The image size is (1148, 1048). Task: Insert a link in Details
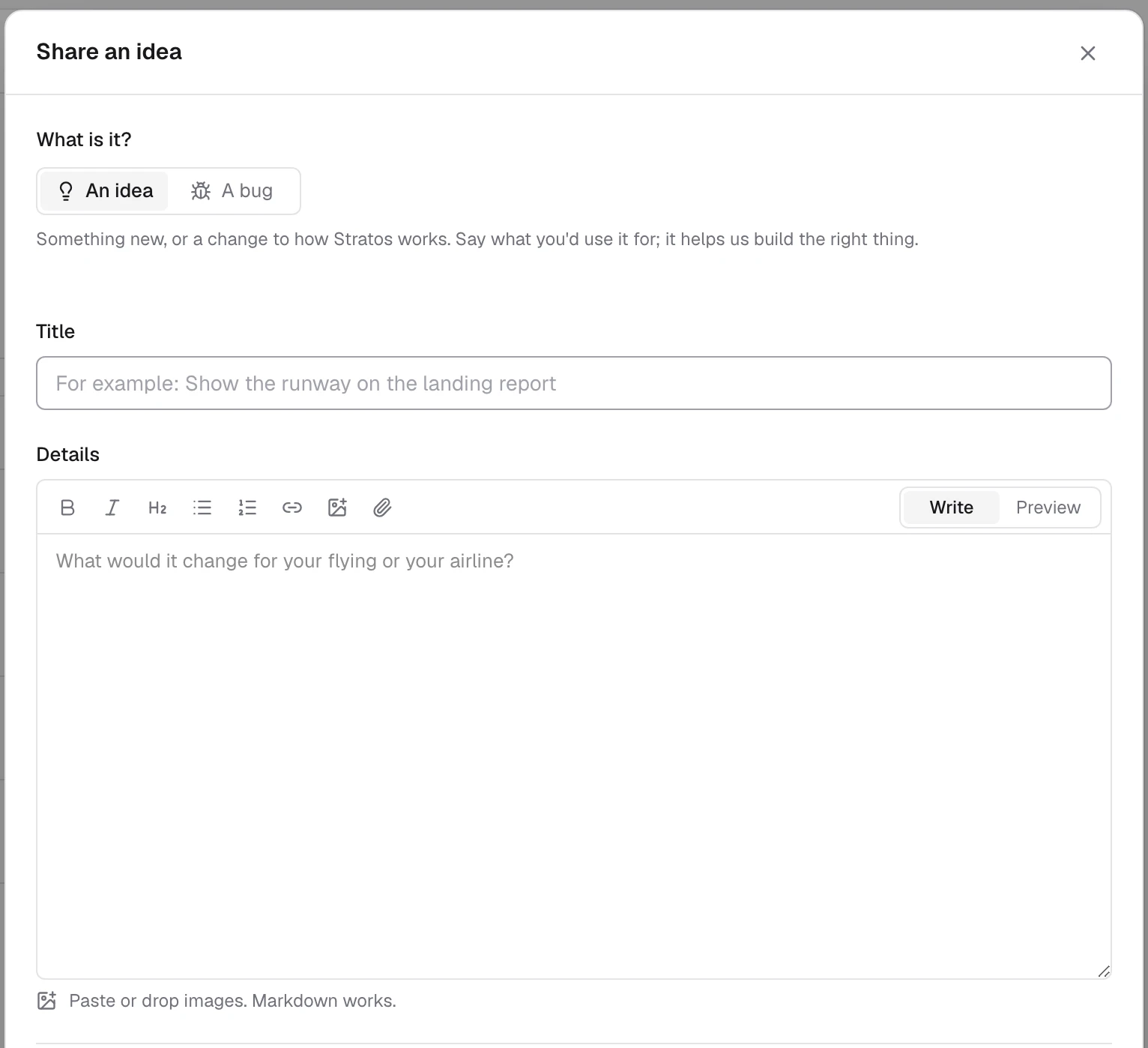coord(292,508)
